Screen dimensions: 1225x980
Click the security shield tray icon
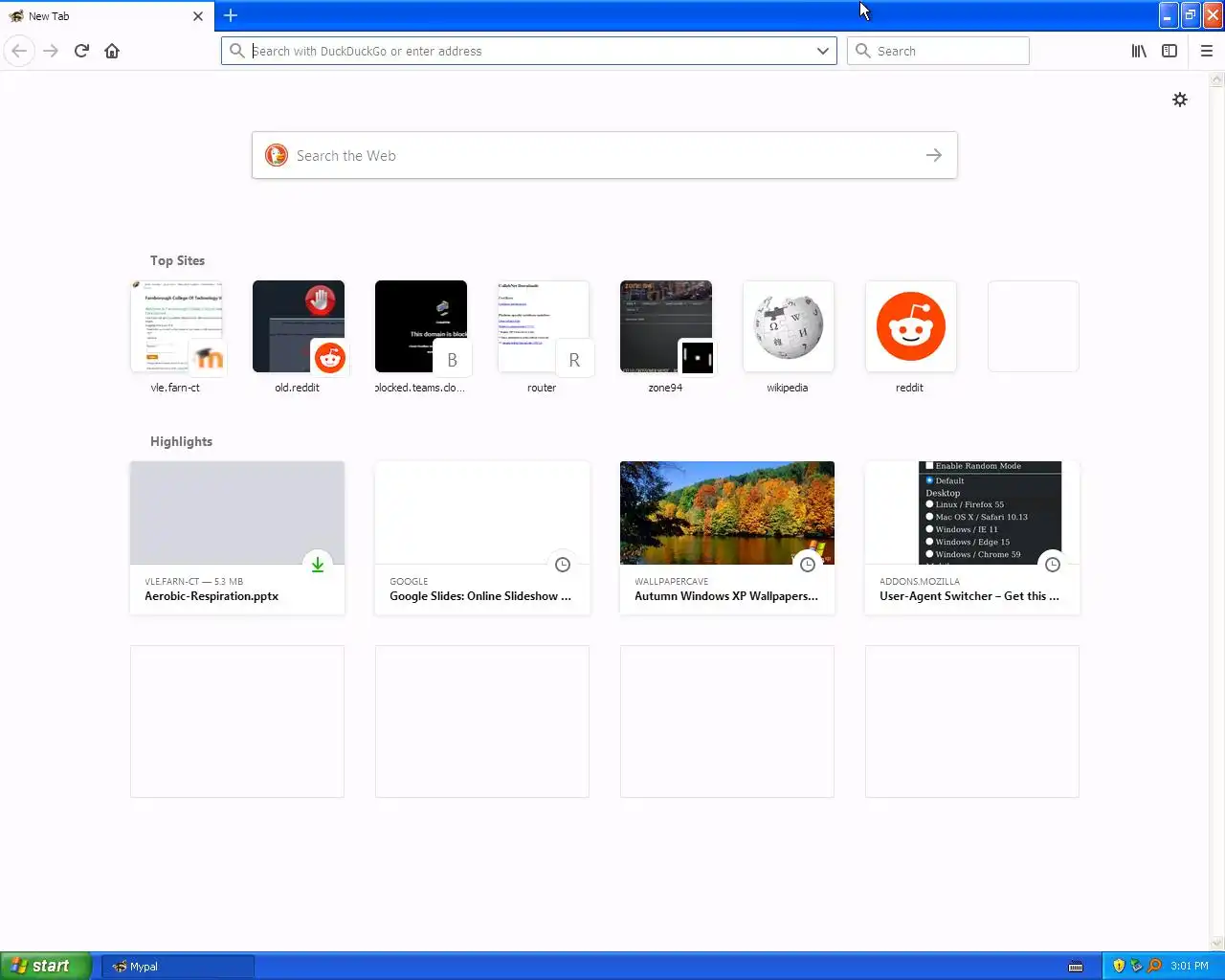coord(1118,967)
